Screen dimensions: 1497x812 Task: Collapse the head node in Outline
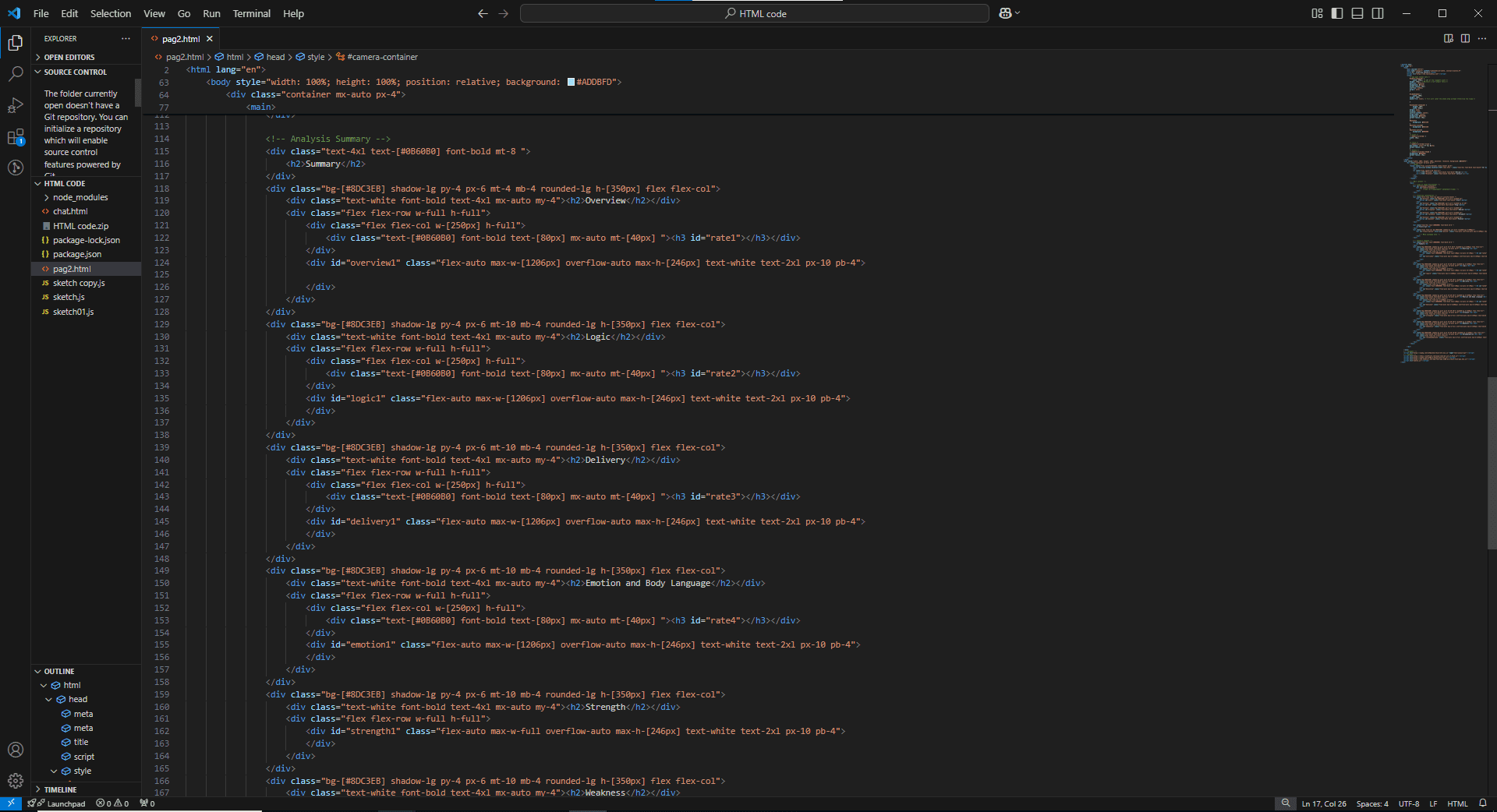(48, 700)
